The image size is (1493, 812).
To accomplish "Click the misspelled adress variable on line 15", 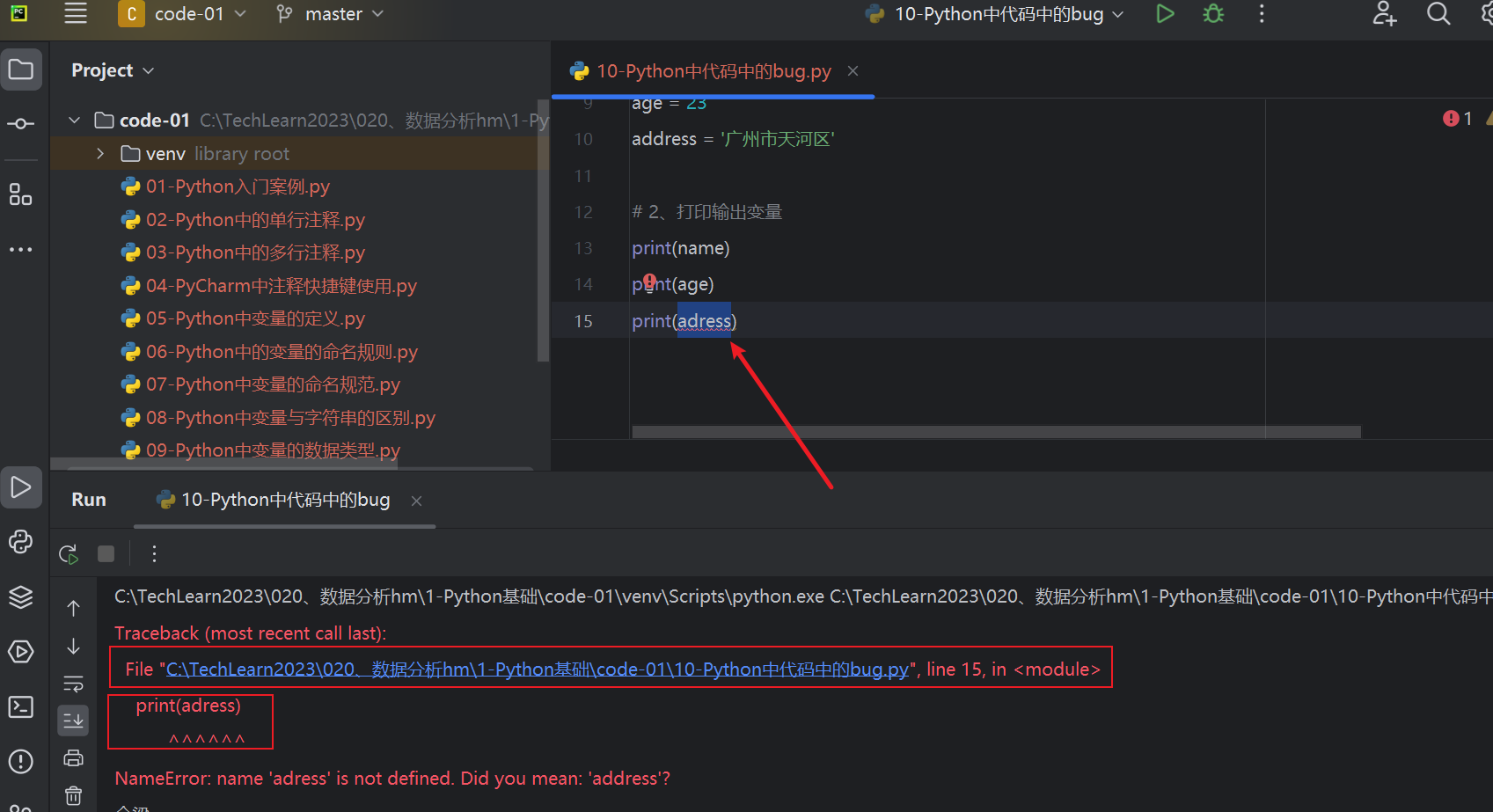I will coord(704,321).
